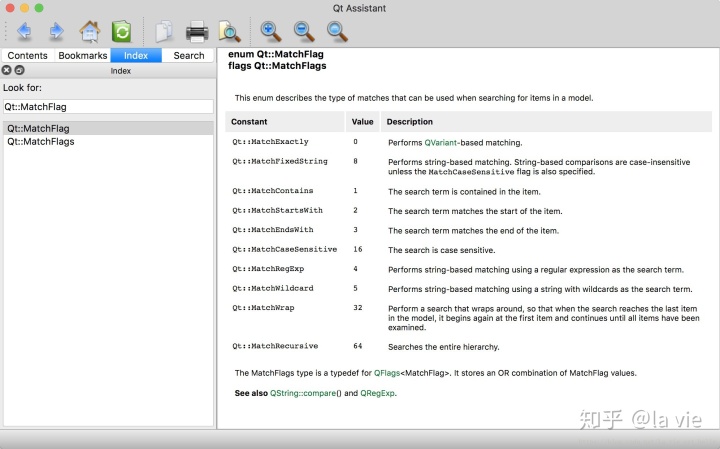Image resolution: width=720 pixels, height=449 pixels.
Task: Click value 64 in MatchRecursive row
Action: pos(358,346)
